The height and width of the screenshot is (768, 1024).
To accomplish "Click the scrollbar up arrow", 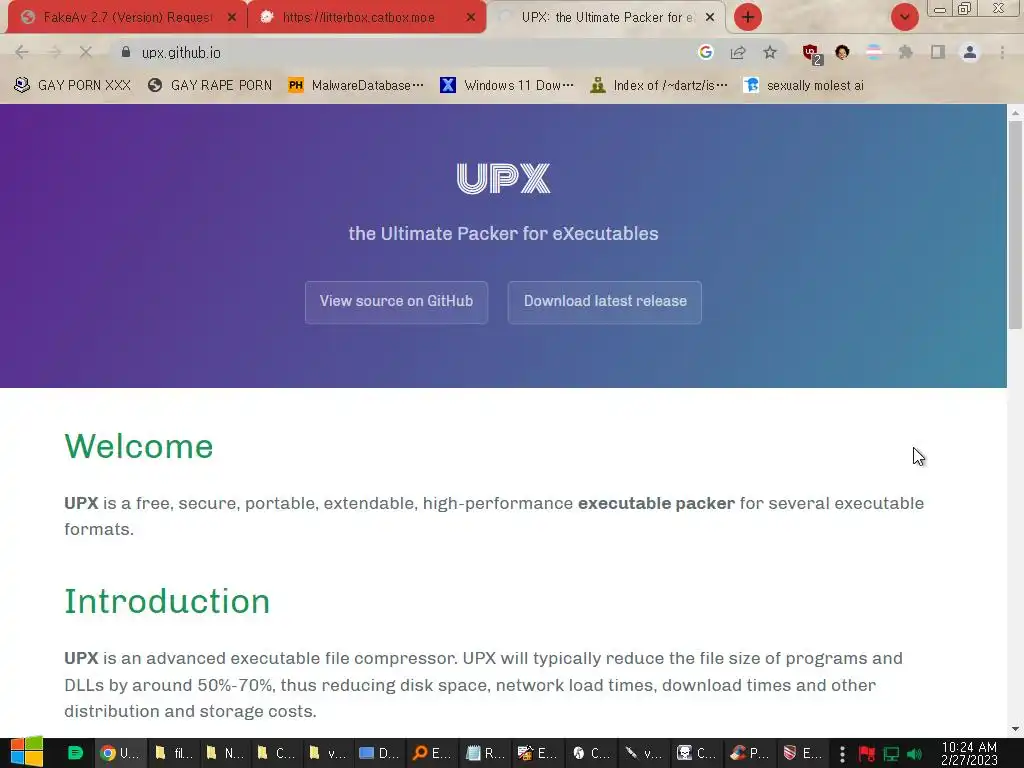I will tap(1015, 113).
